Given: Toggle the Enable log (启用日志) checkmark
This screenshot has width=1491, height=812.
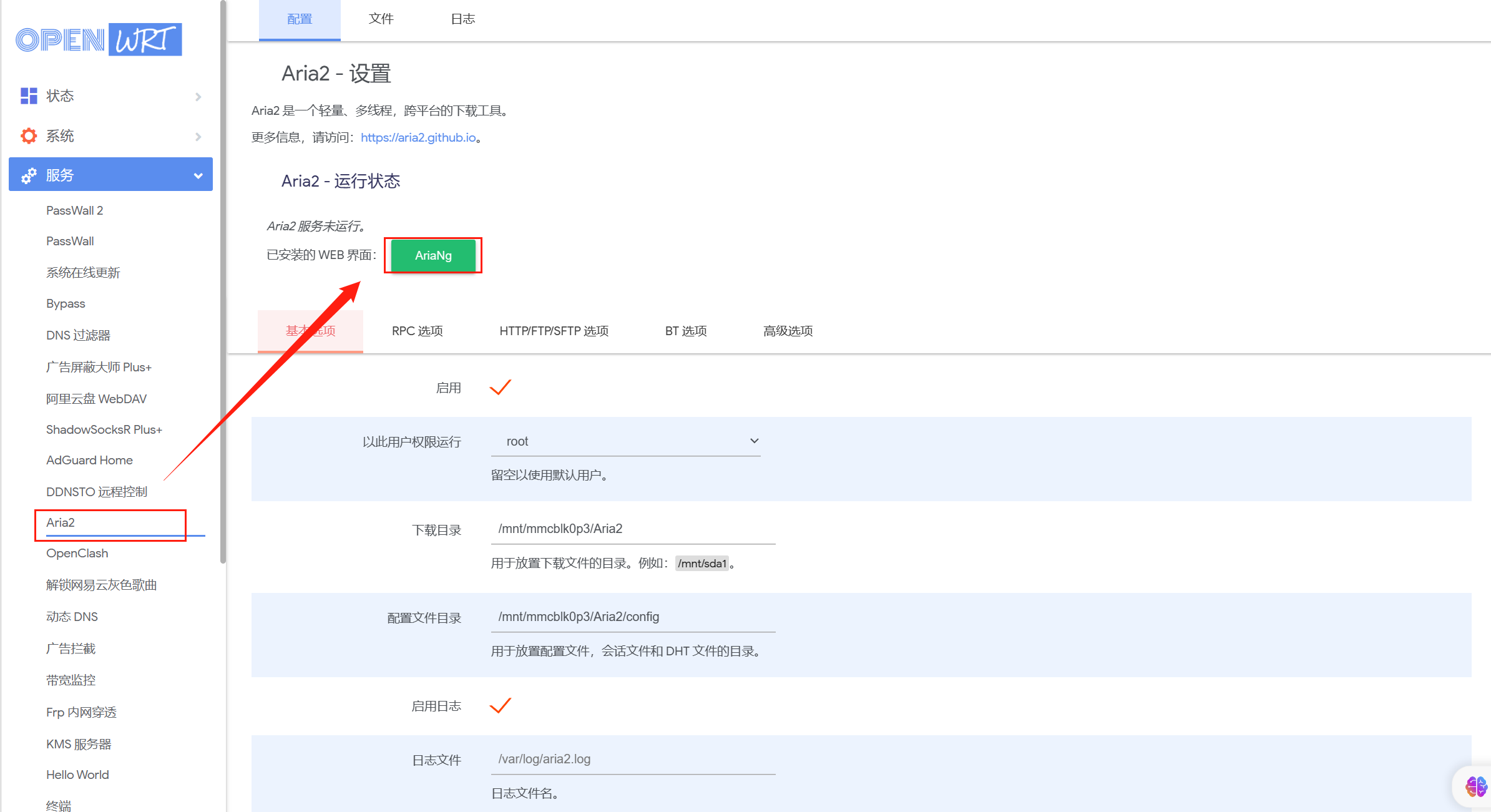Looking at the screenshot, I should [x=501, y=706].
